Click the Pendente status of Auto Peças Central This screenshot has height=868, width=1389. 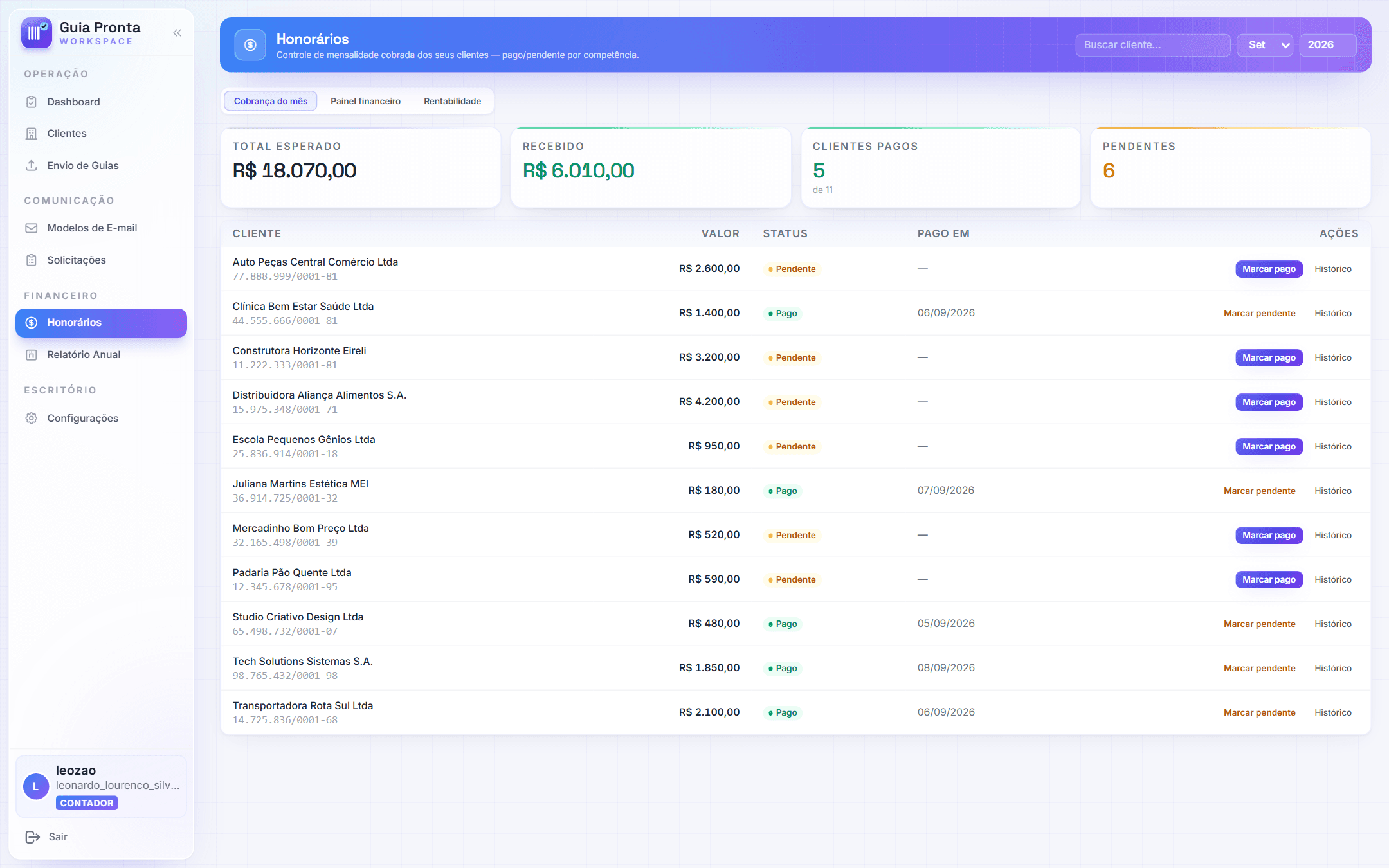(x=792, y=269)
